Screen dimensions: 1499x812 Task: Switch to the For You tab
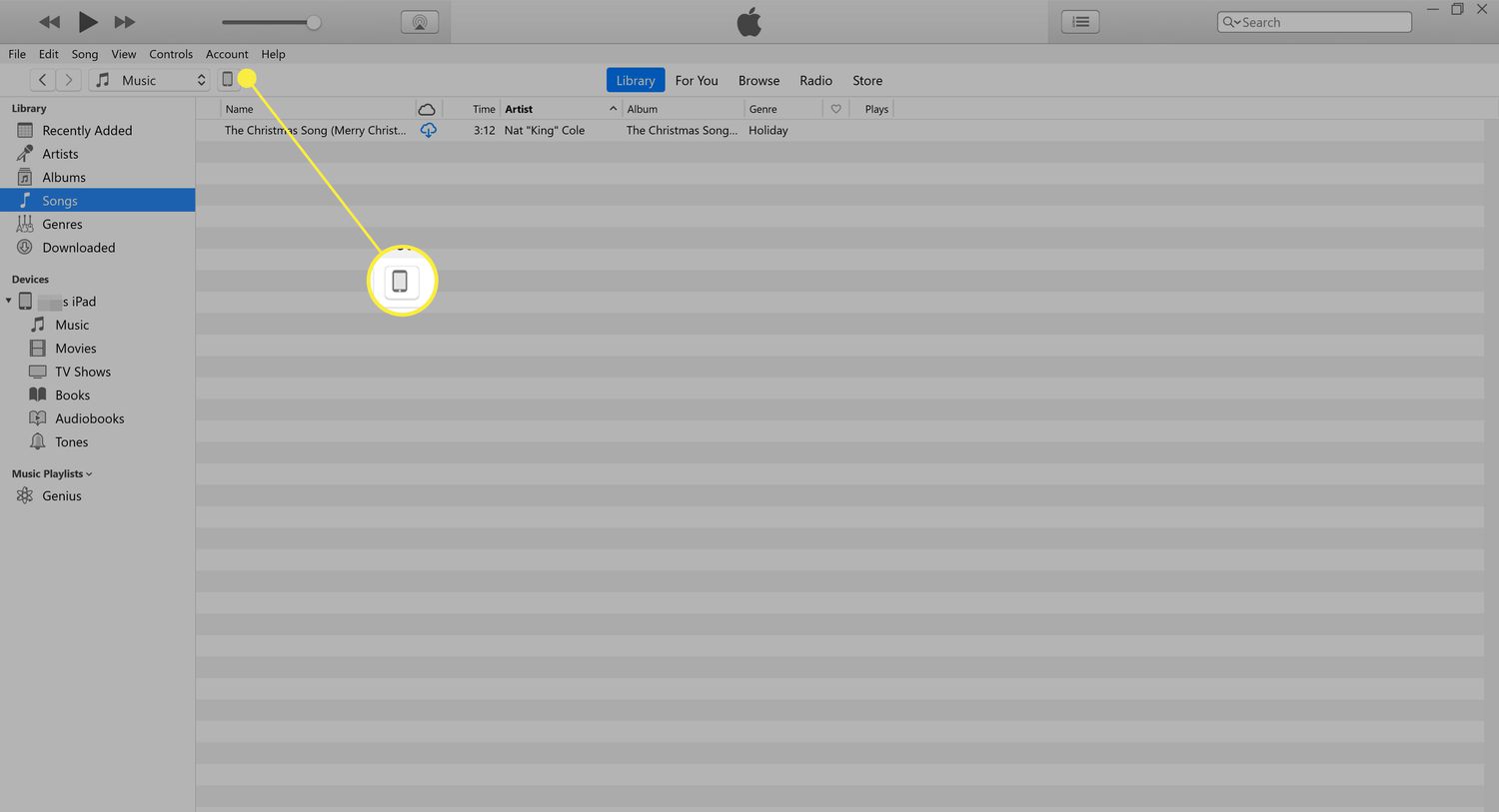[697, 80]
